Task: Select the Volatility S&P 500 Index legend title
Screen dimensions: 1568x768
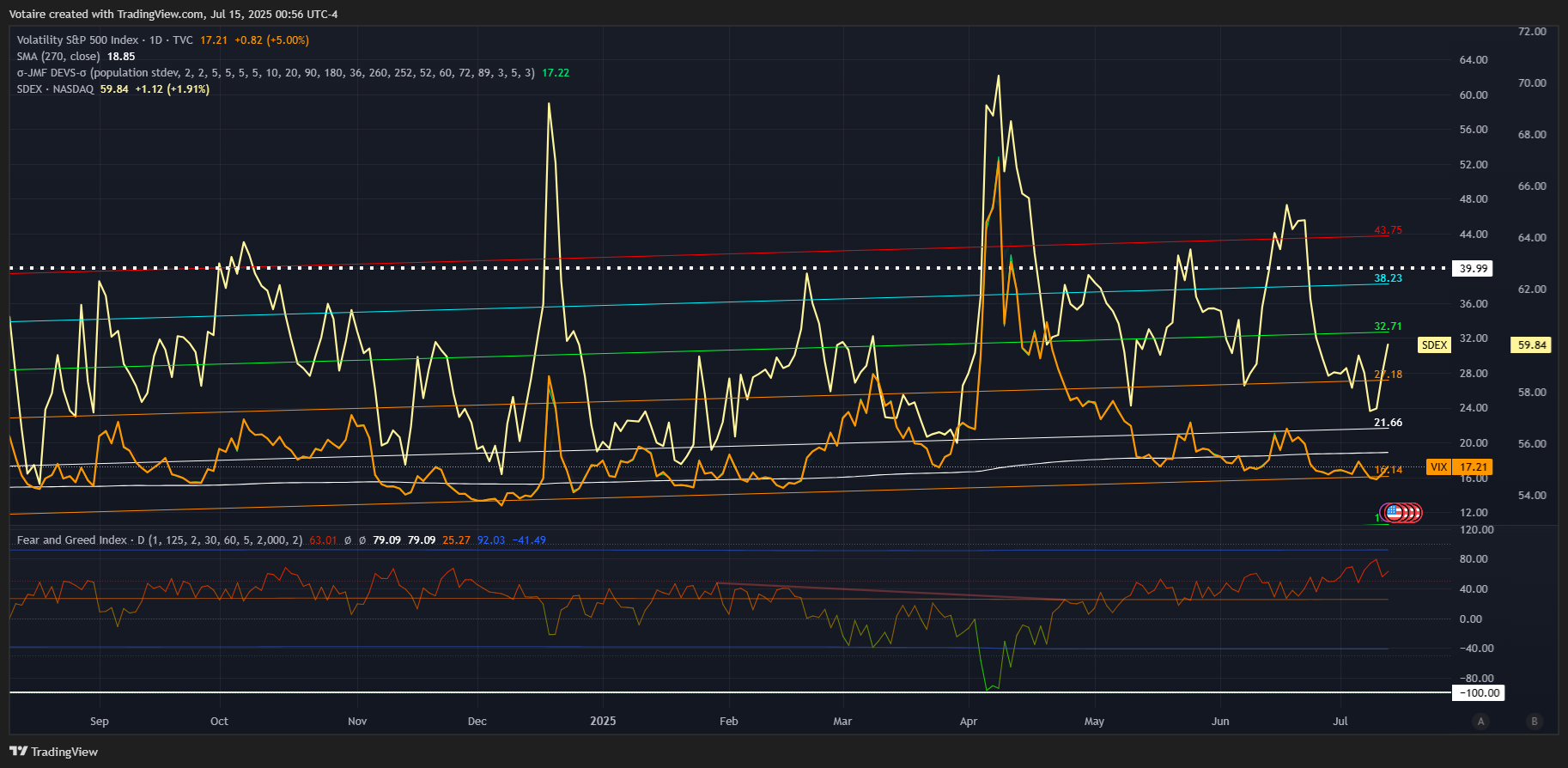Action: point(77,40)
